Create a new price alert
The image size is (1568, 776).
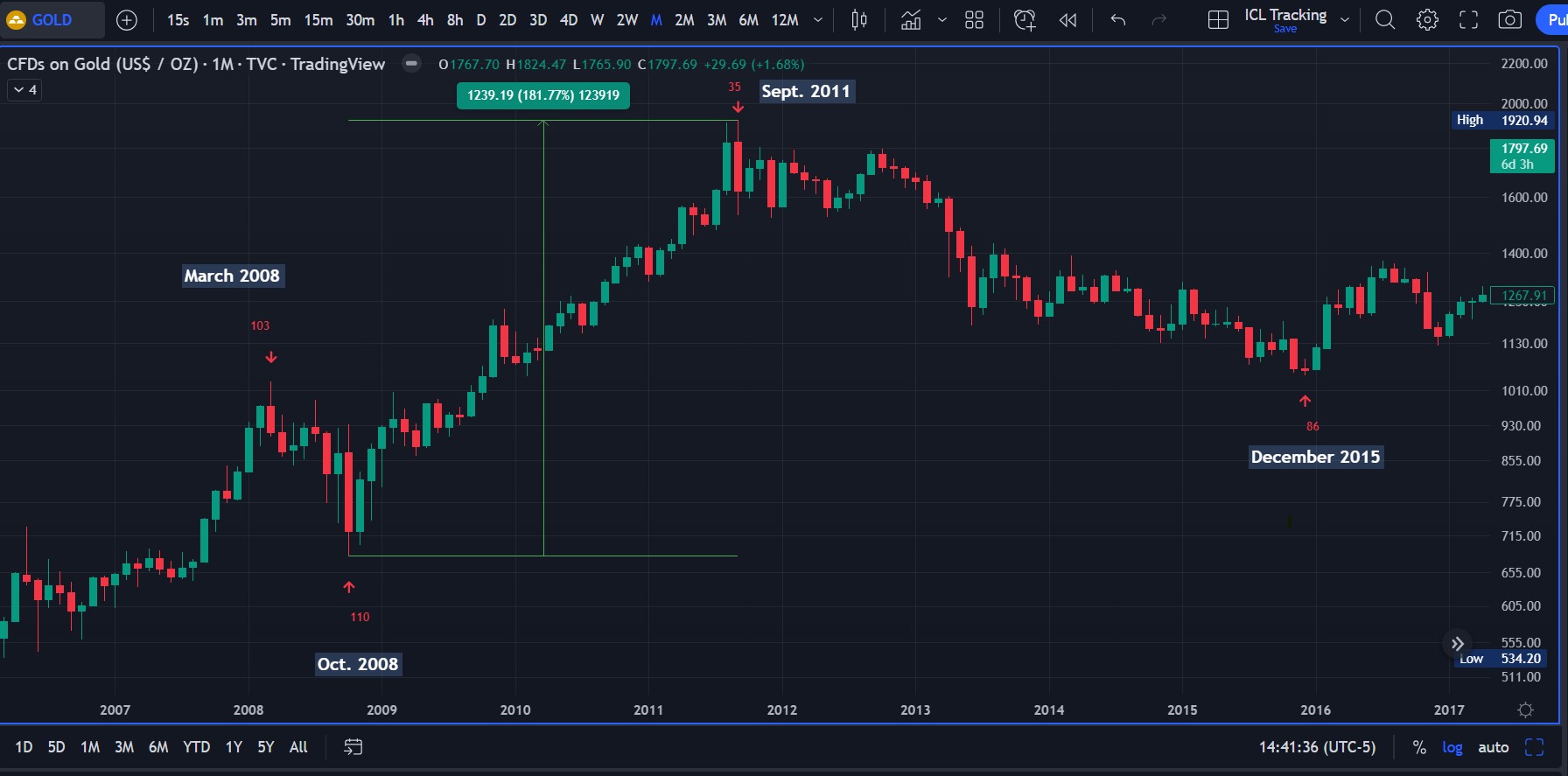click(1025, 20)
